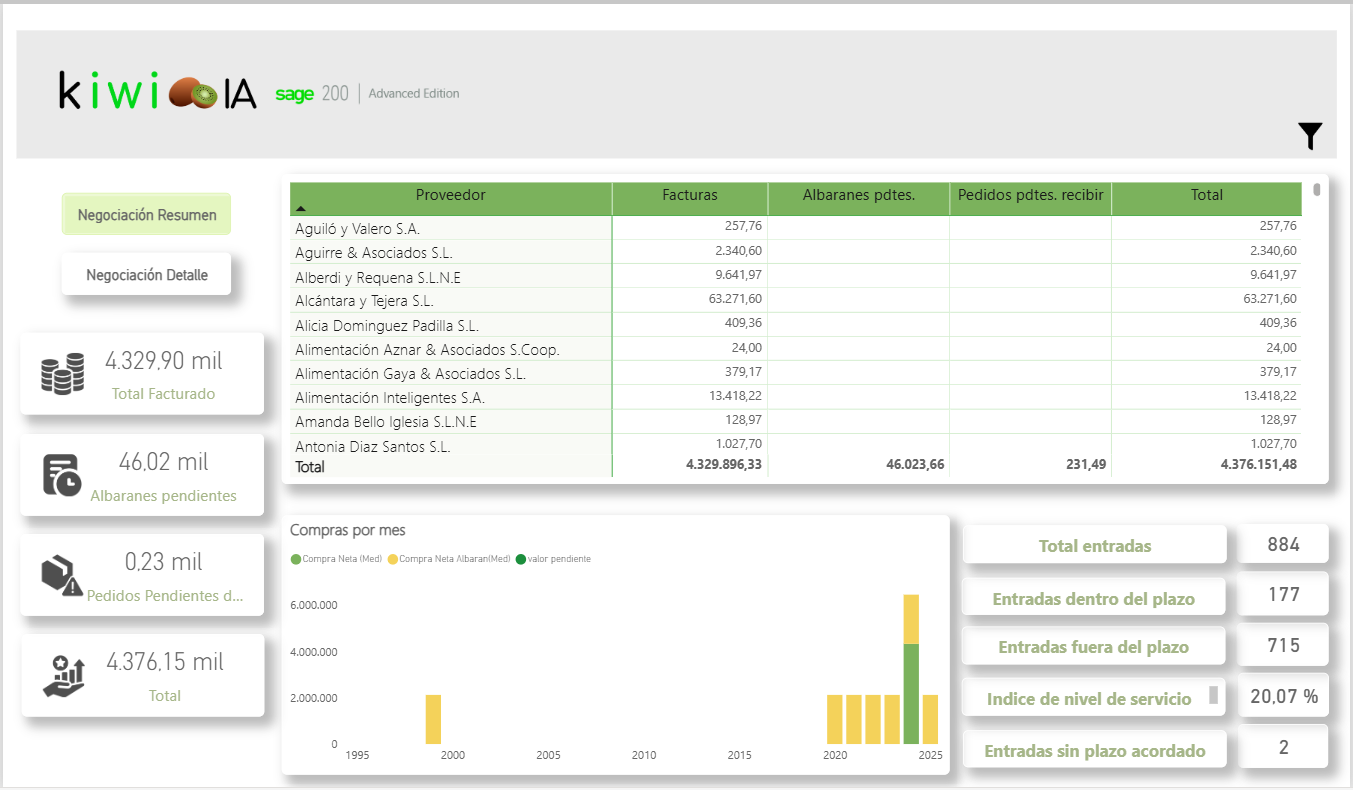
Task: Click the Sage 200 logo
Action: 312,94
